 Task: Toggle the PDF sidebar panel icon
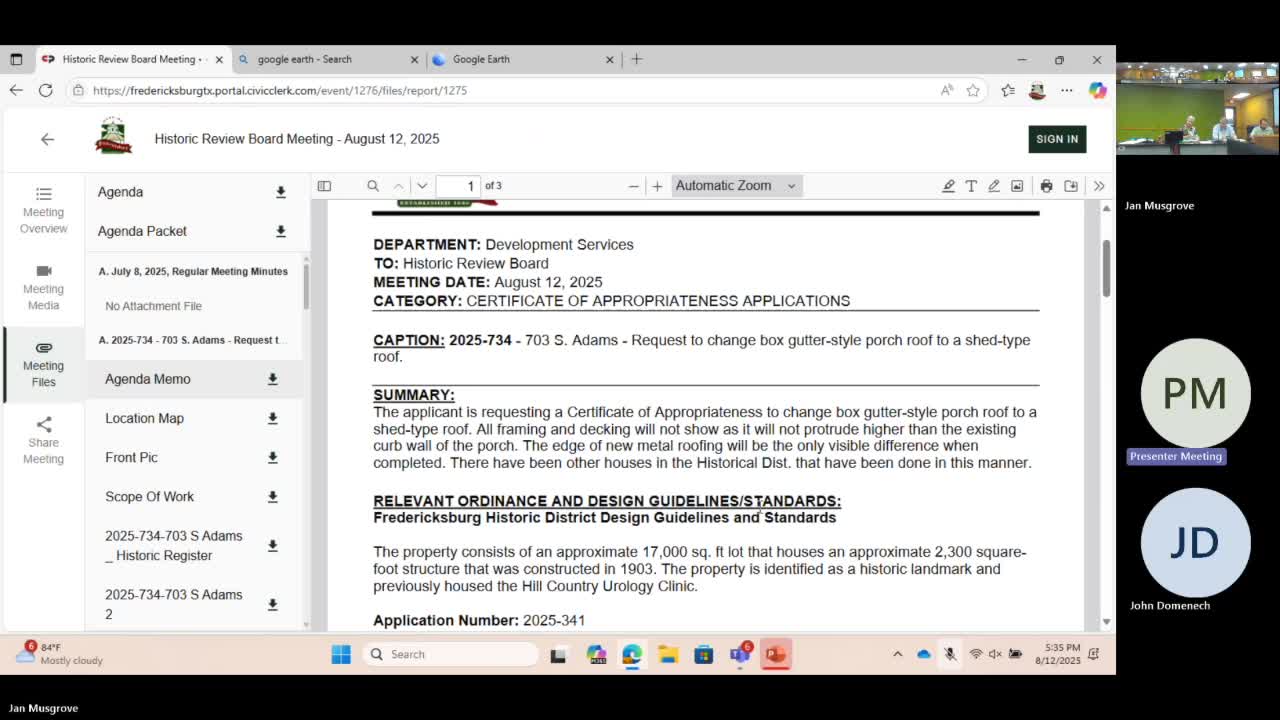point(324,186)
